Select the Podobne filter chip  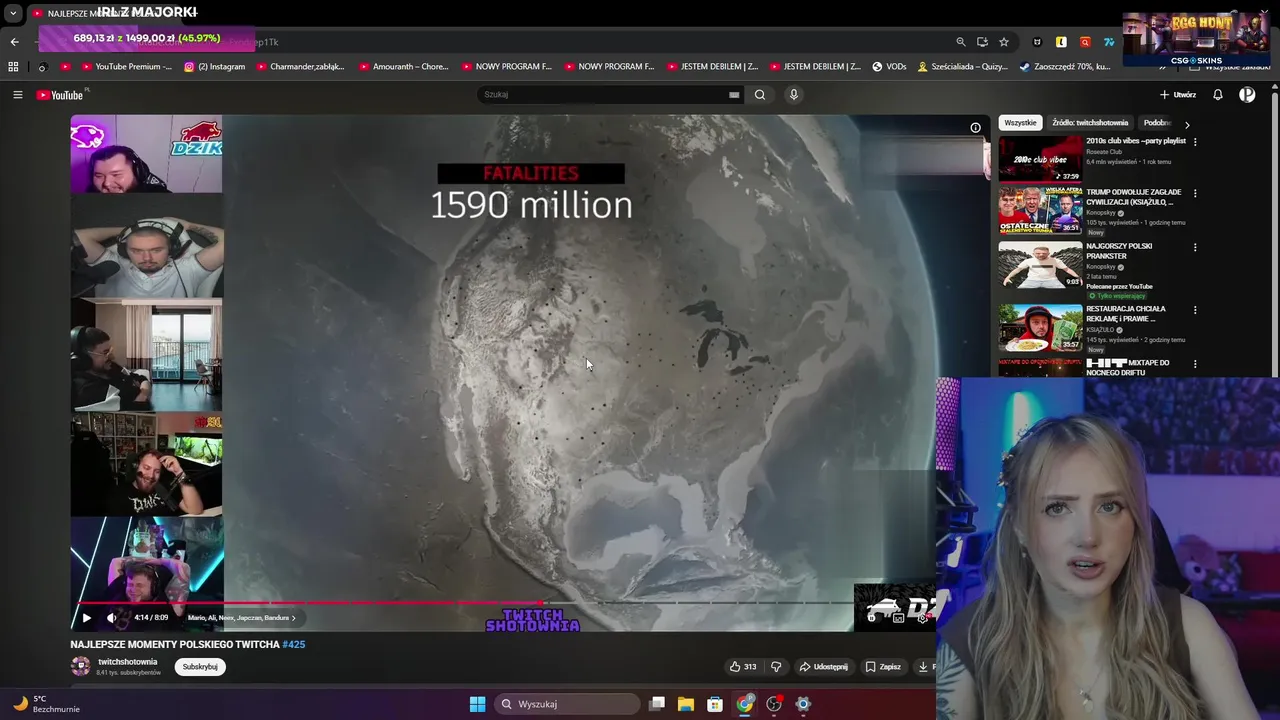point(1157,123)
